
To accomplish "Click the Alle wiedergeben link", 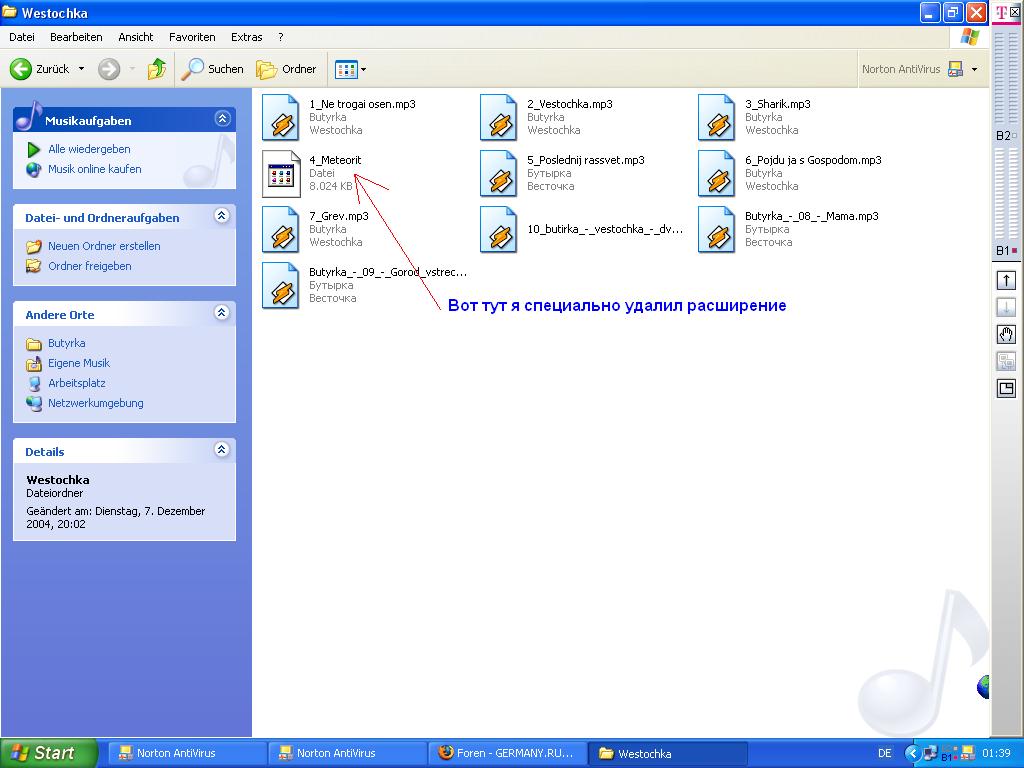I will coord(89,149).
